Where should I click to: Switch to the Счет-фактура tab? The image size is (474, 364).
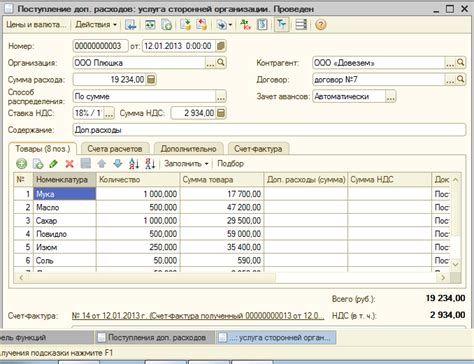pos(258,149)
